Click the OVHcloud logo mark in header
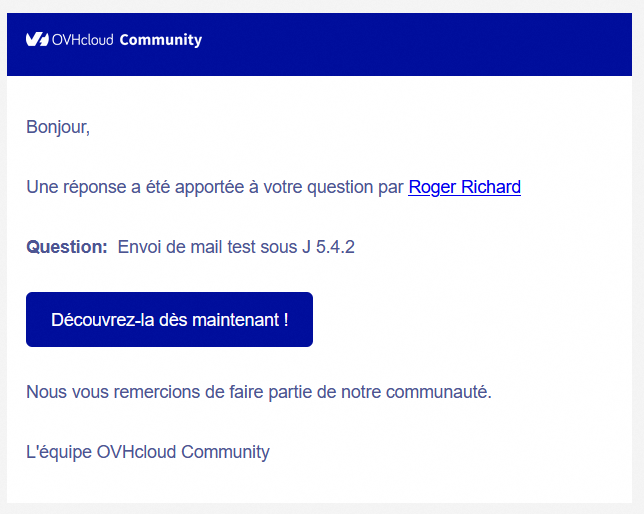This screenshot has width=644, height=514. (x=37, y=40)
